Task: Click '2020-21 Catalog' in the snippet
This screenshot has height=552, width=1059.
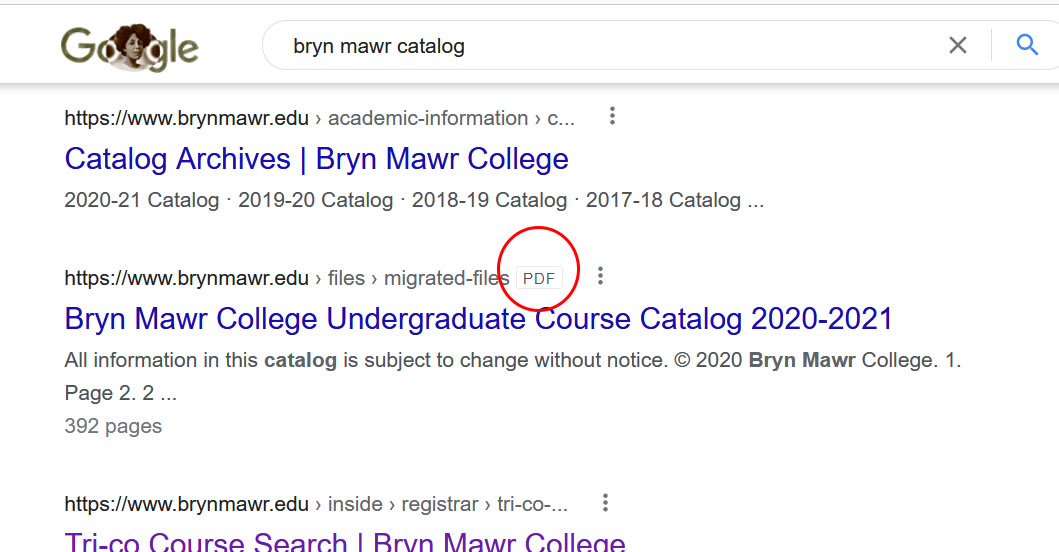Action: pos(141,200)
